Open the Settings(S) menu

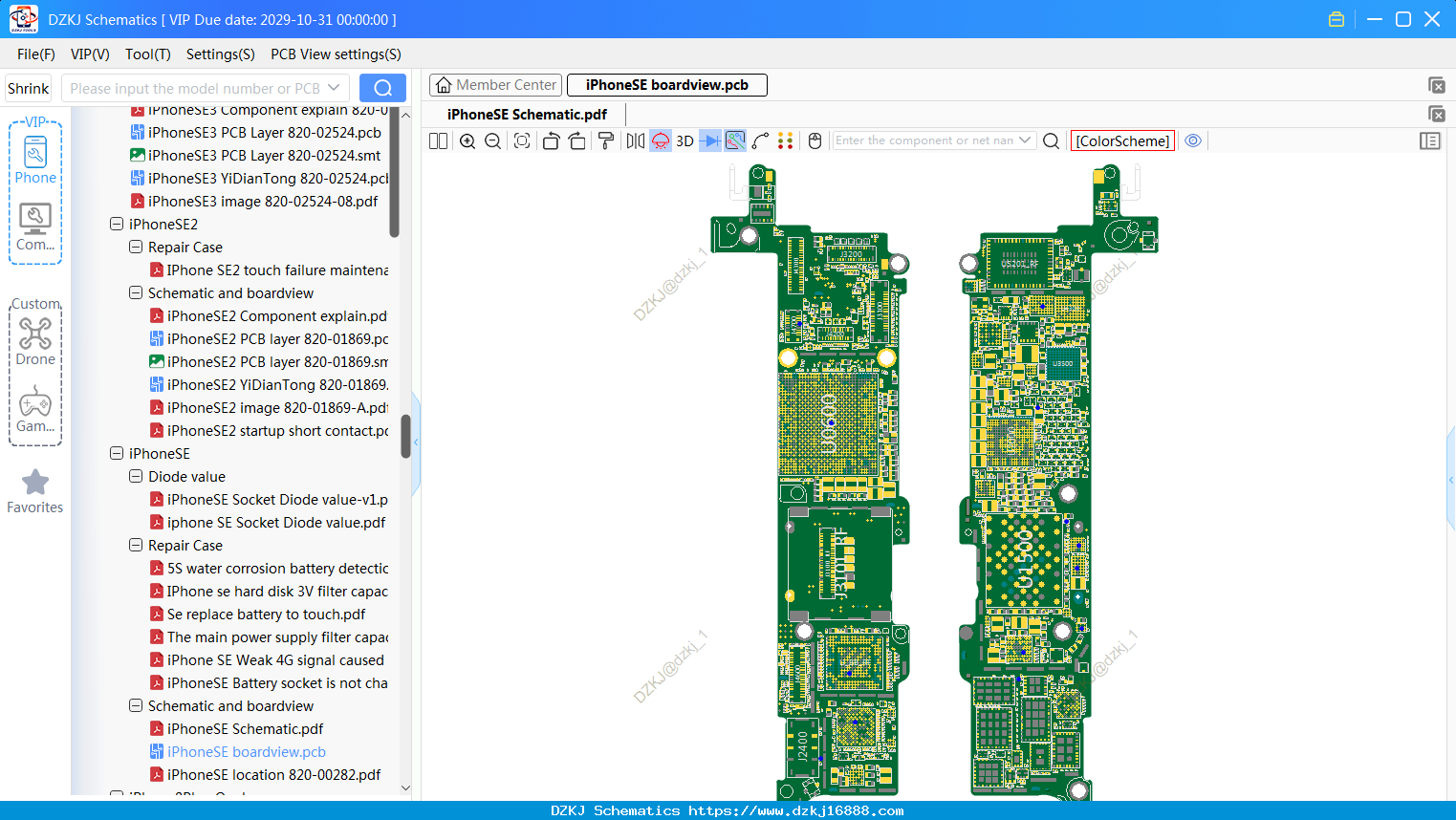point(221,54)
